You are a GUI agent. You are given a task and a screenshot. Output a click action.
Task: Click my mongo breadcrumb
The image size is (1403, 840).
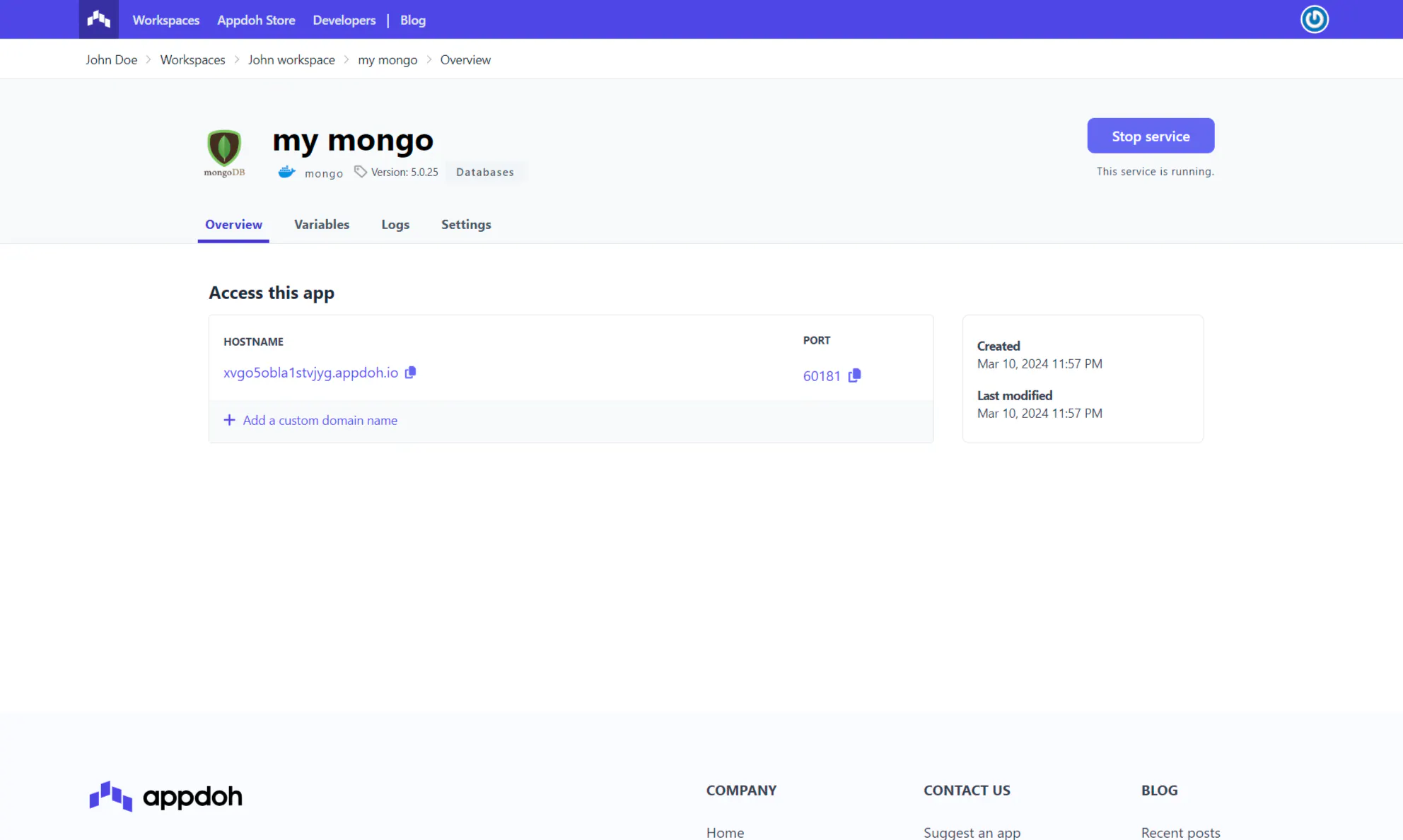388,60
